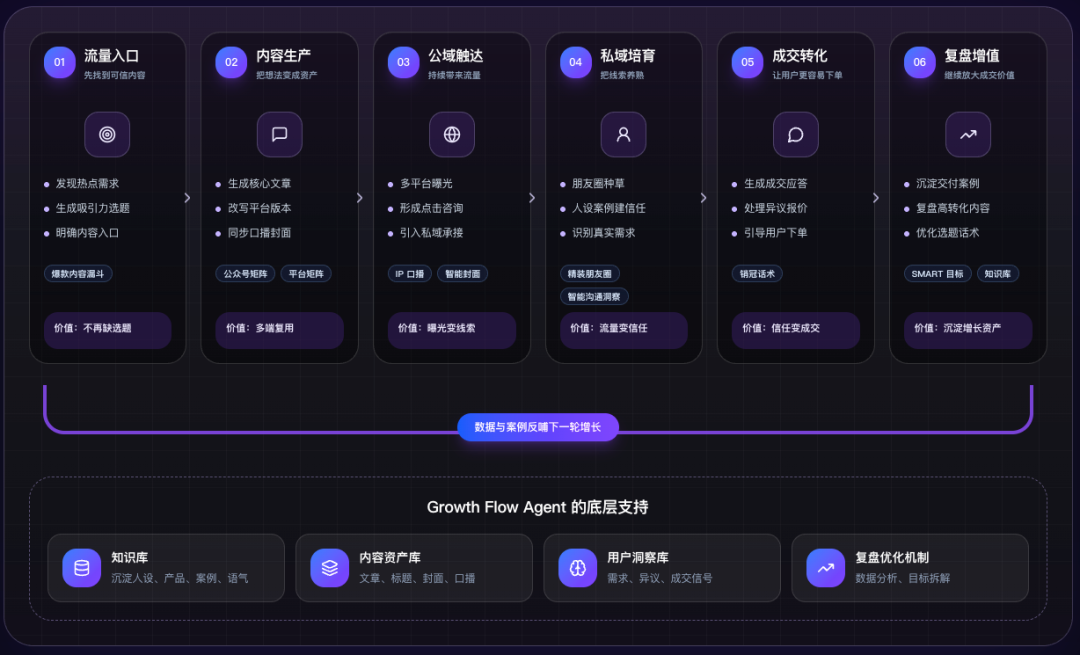This screenshot has height=655, width=1080.
Task: Click chevron between 内容生产 and 公域触达
Action: (x=360, y=198)
